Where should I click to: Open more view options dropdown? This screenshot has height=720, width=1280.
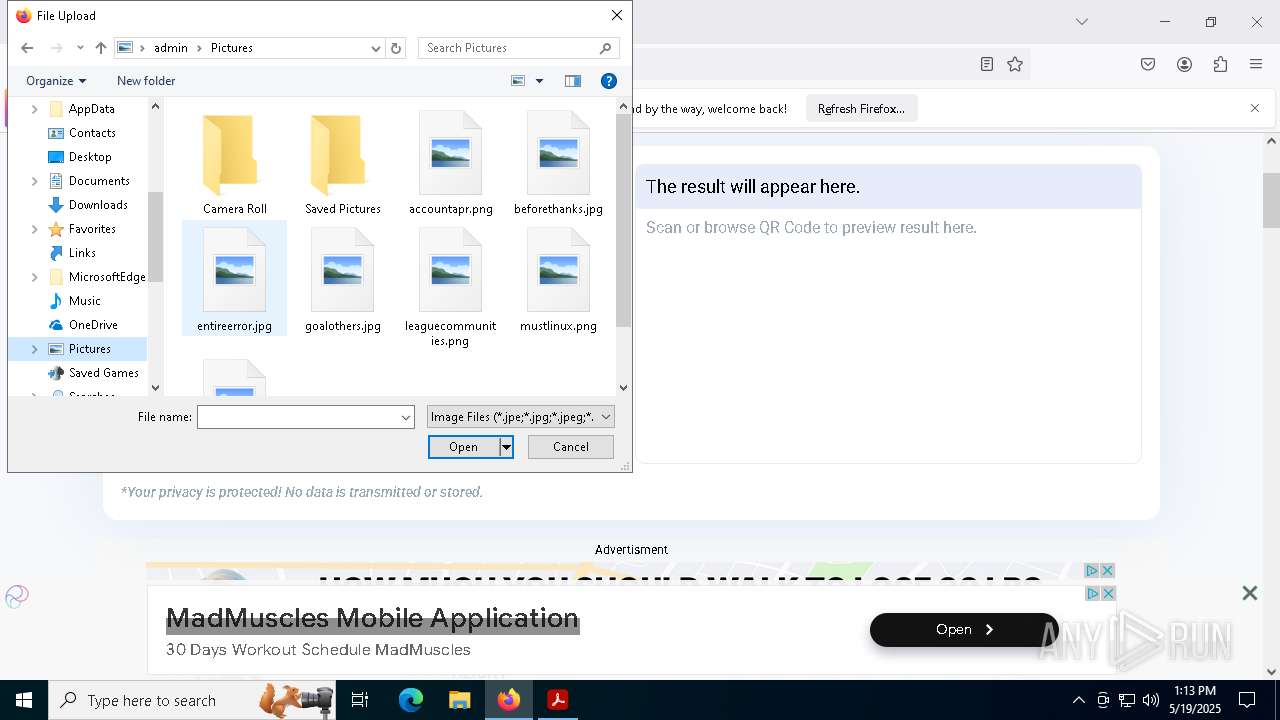point(539,81)
